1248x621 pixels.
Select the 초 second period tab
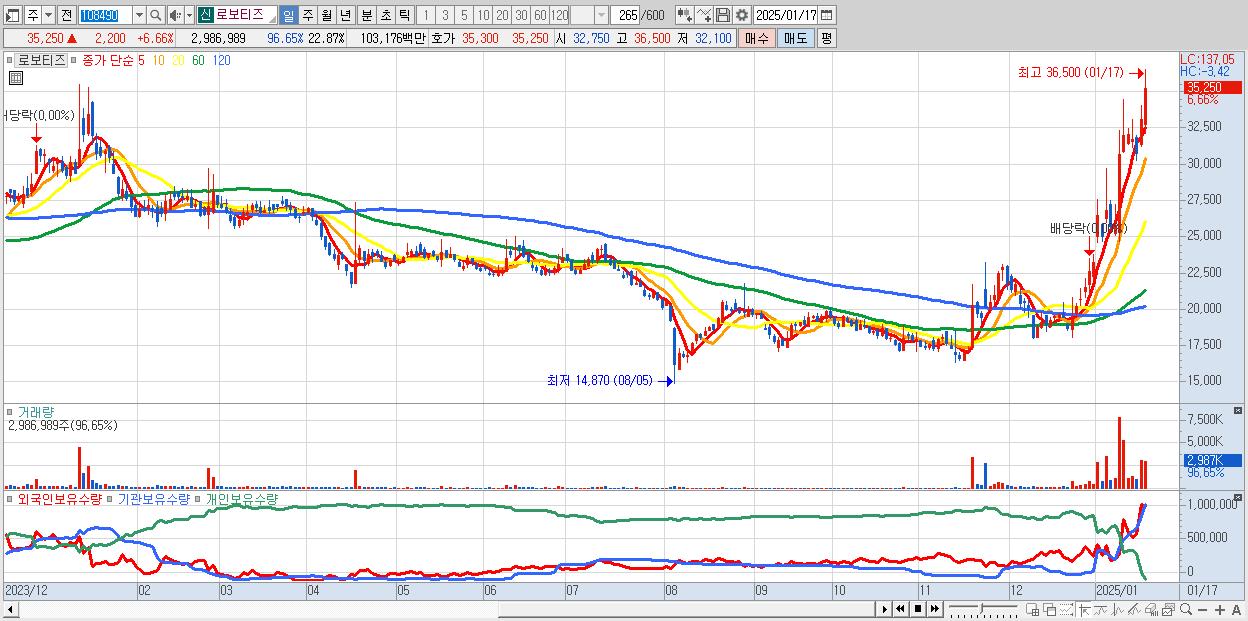tap(386, 15)
